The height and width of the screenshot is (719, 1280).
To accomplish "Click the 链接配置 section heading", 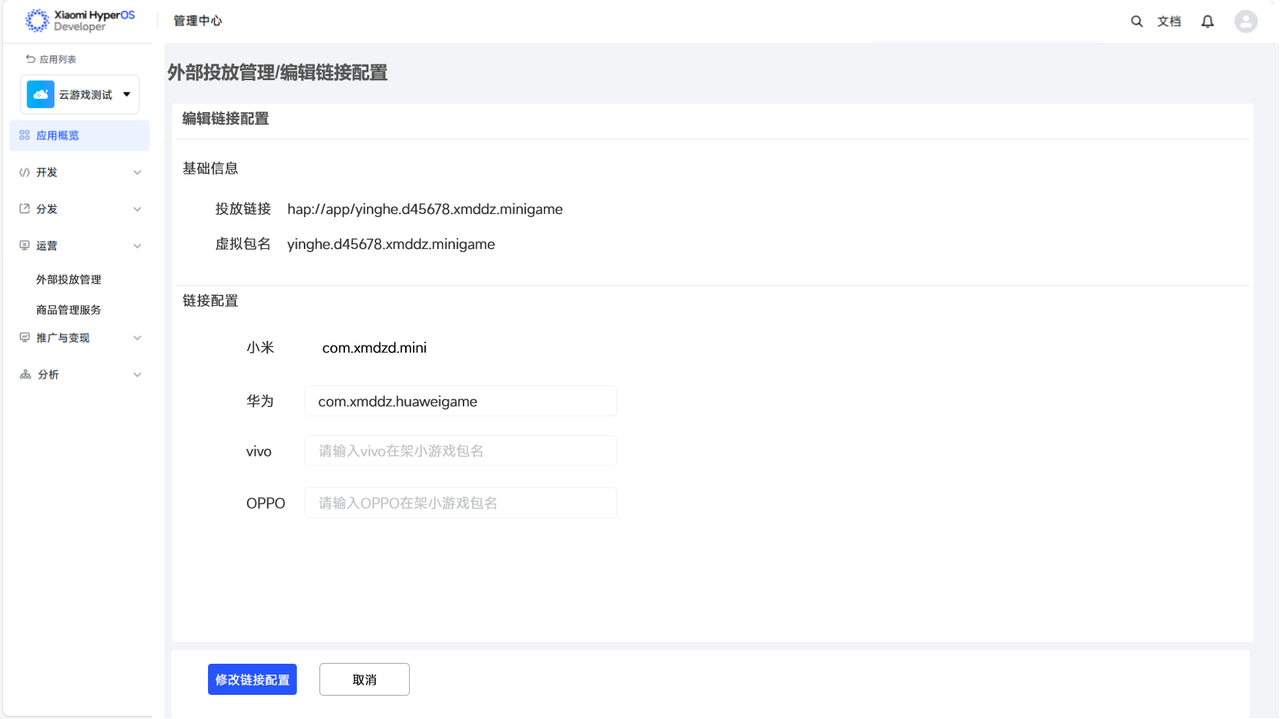I will point(210,300).
